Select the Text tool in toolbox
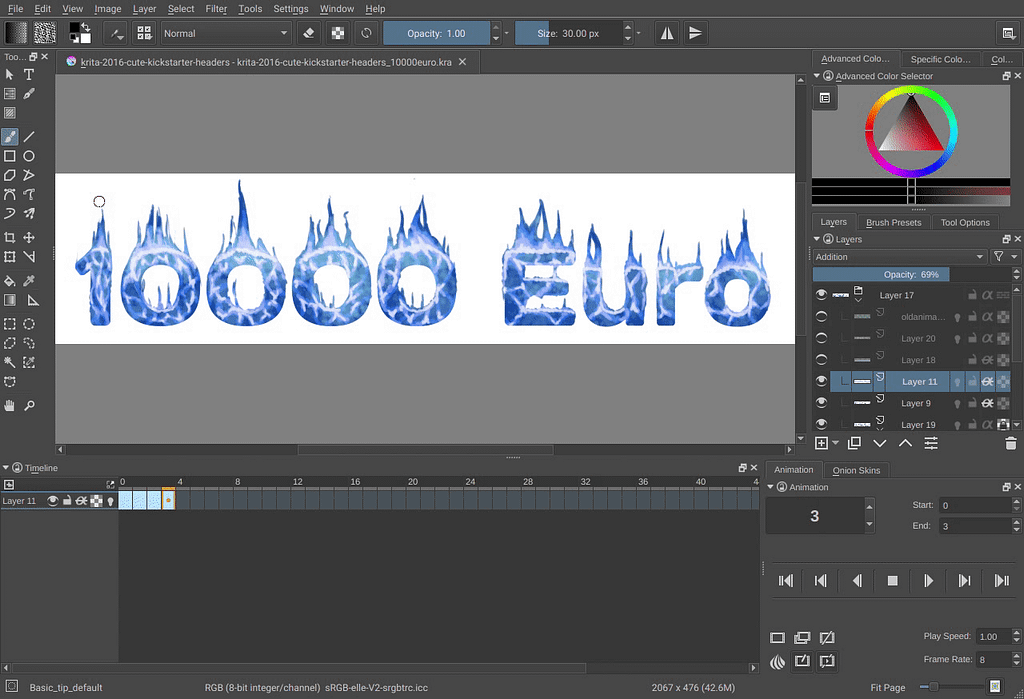Image resolution: width=1024 pixels, height=699 pixels. pyautogui.click(x=29, y=75)
